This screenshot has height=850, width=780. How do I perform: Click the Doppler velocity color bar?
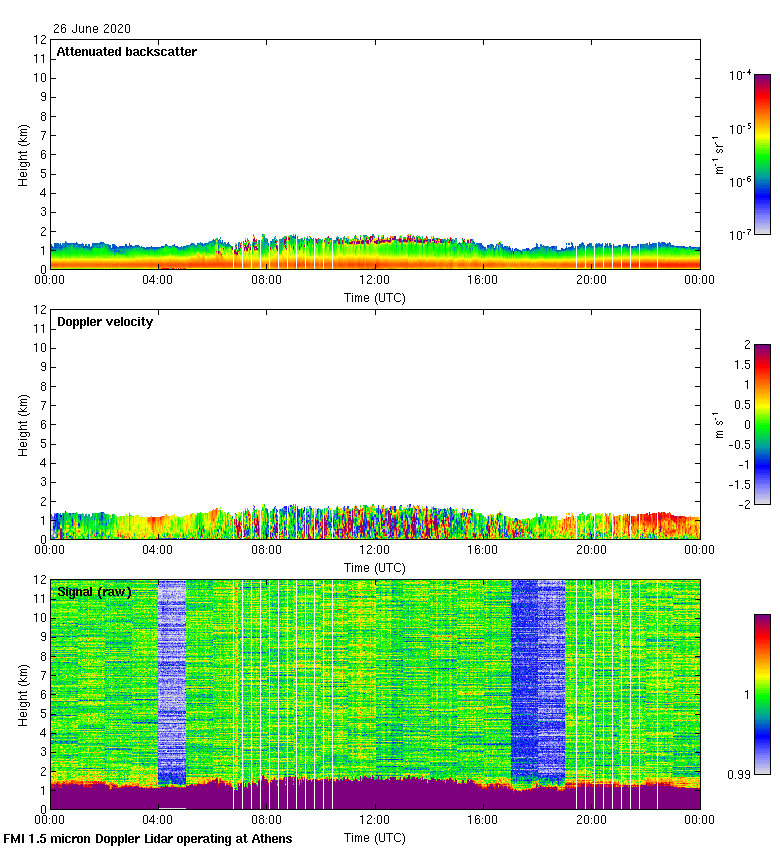pos(762,424)
